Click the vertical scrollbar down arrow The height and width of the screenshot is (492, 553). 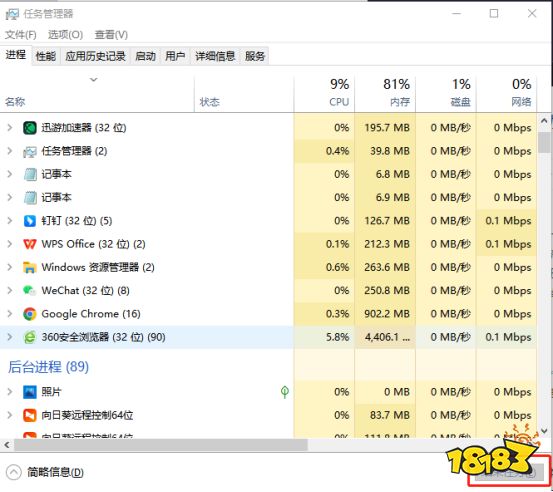(x=544, y=431)
